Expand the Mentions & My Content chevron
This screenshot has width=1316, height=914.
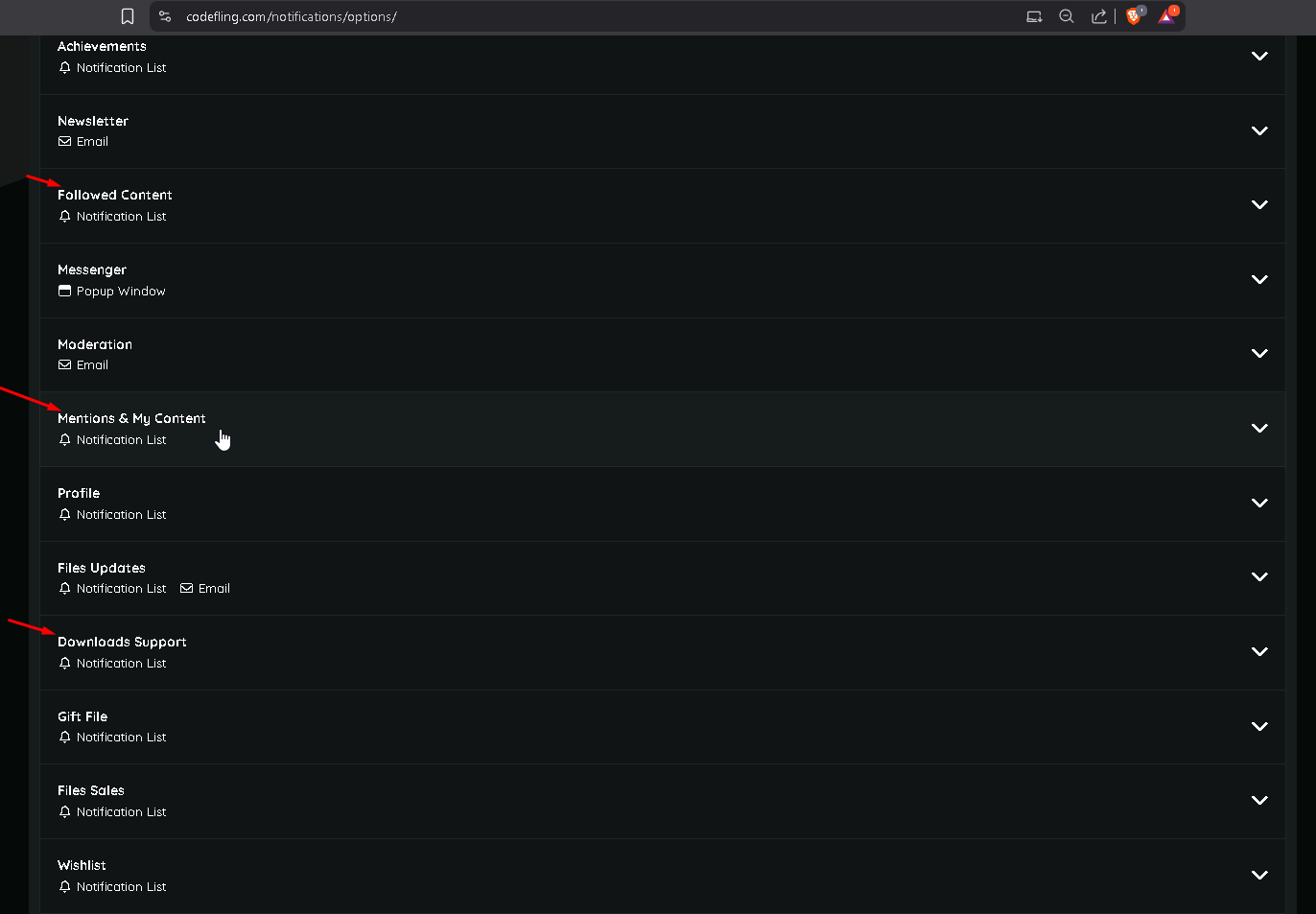pyautogui.click(x=1259, y=429)
